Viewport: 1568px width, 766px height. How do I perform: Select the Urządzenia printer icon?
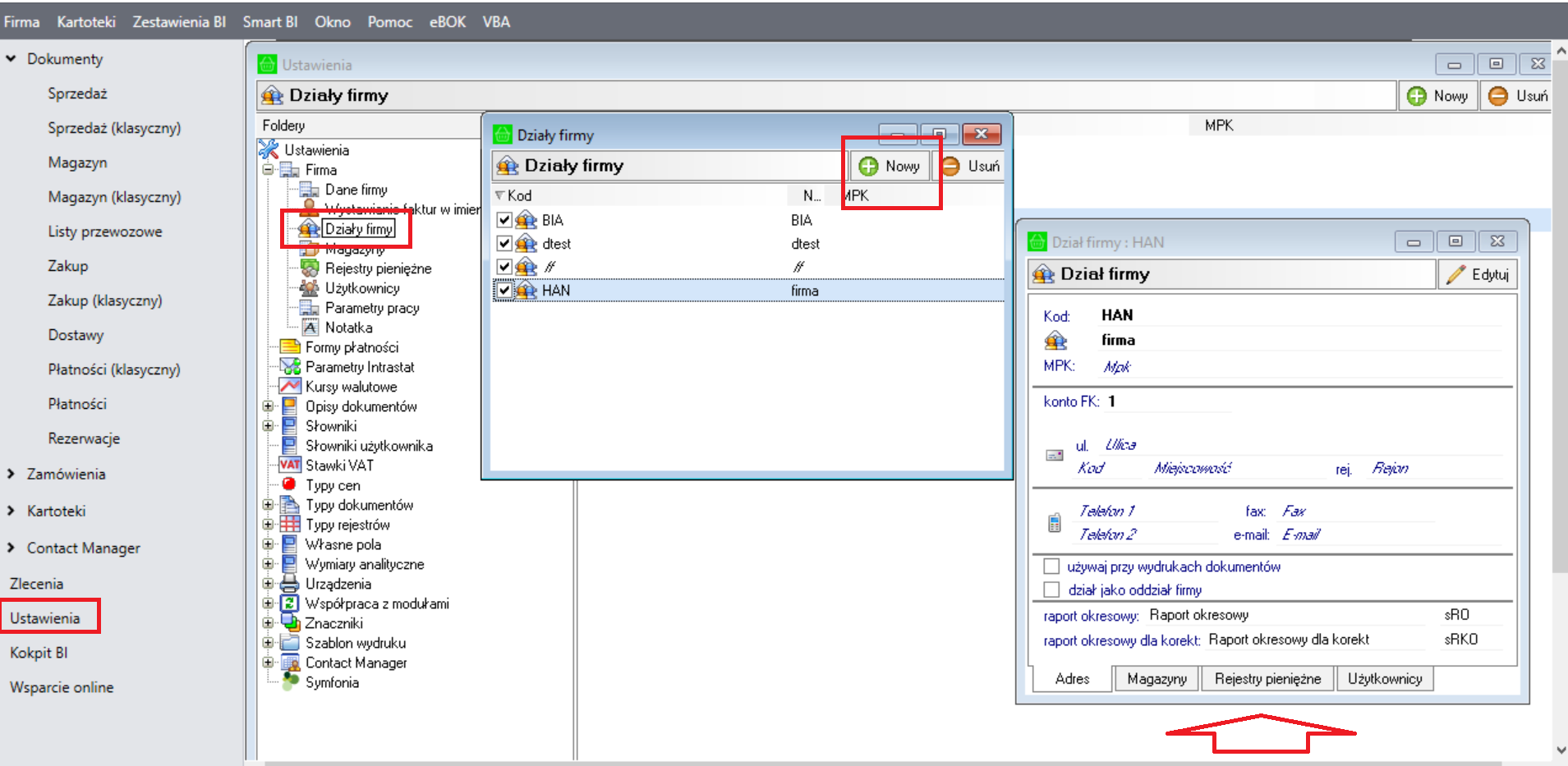coord(289,584)
